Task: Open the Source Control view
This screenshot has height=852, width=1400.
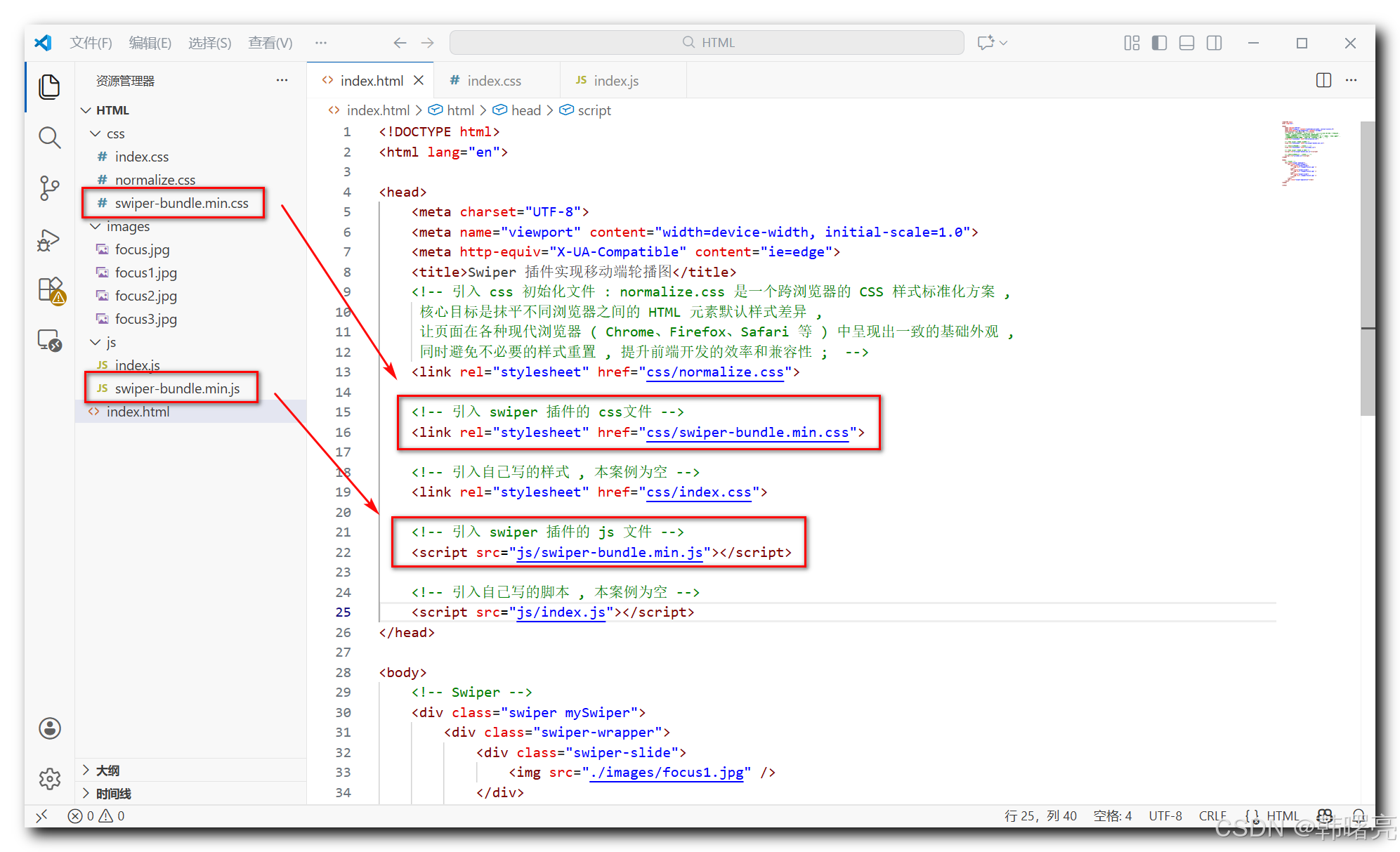Action: (x=49, y=188)
